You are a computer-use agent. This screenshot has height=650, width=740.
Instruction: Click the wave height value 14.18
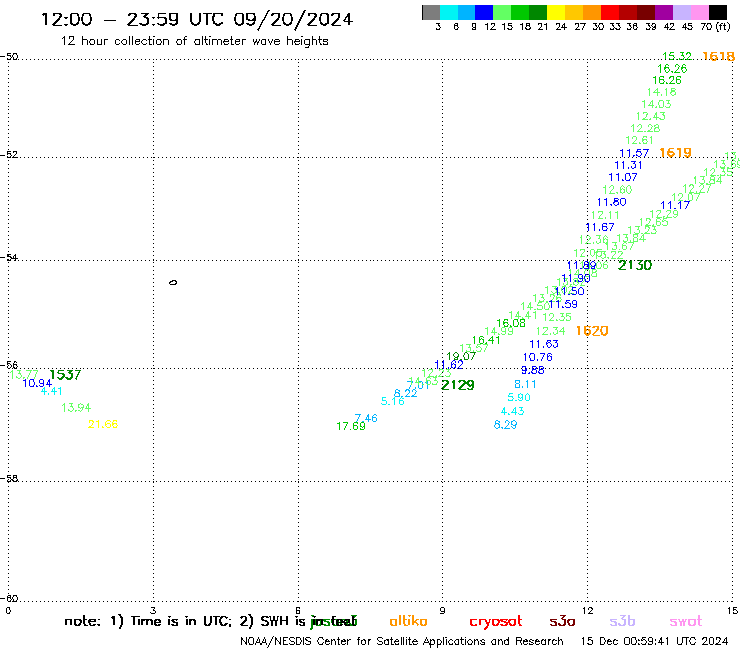(661, 92)
